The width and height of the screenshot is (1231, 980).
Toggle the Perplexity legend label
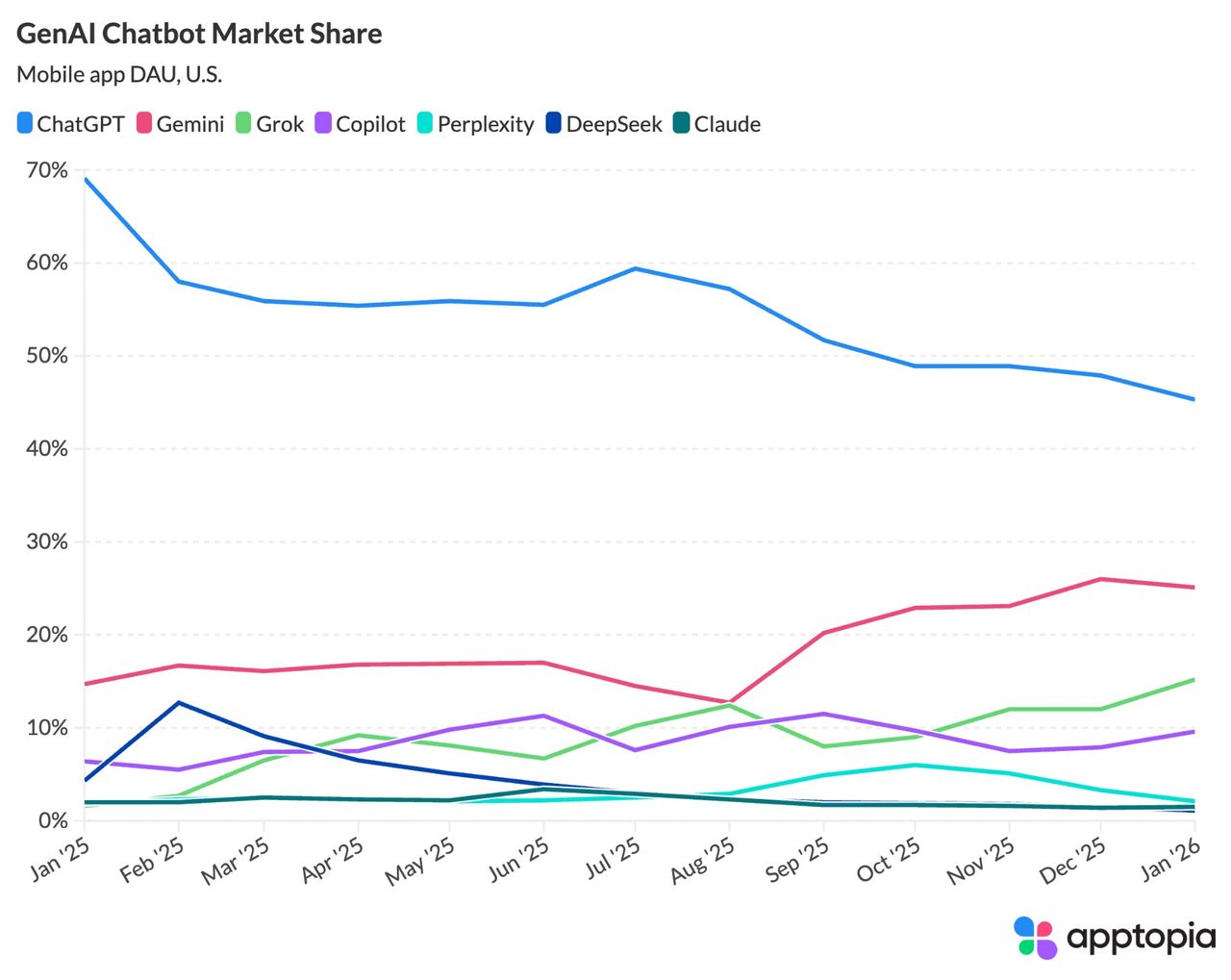coord(486,124)
